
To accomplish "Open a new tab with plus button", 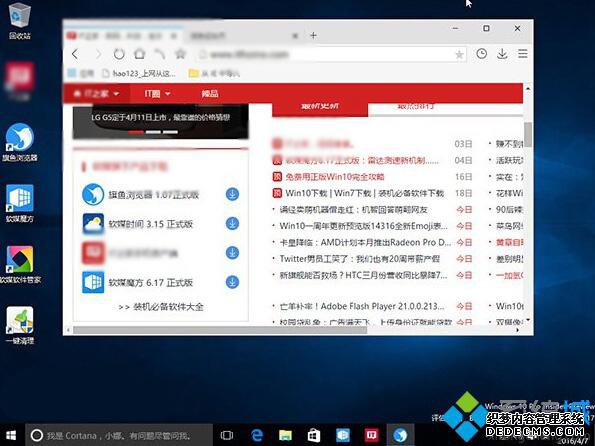I will click(313, 35).
